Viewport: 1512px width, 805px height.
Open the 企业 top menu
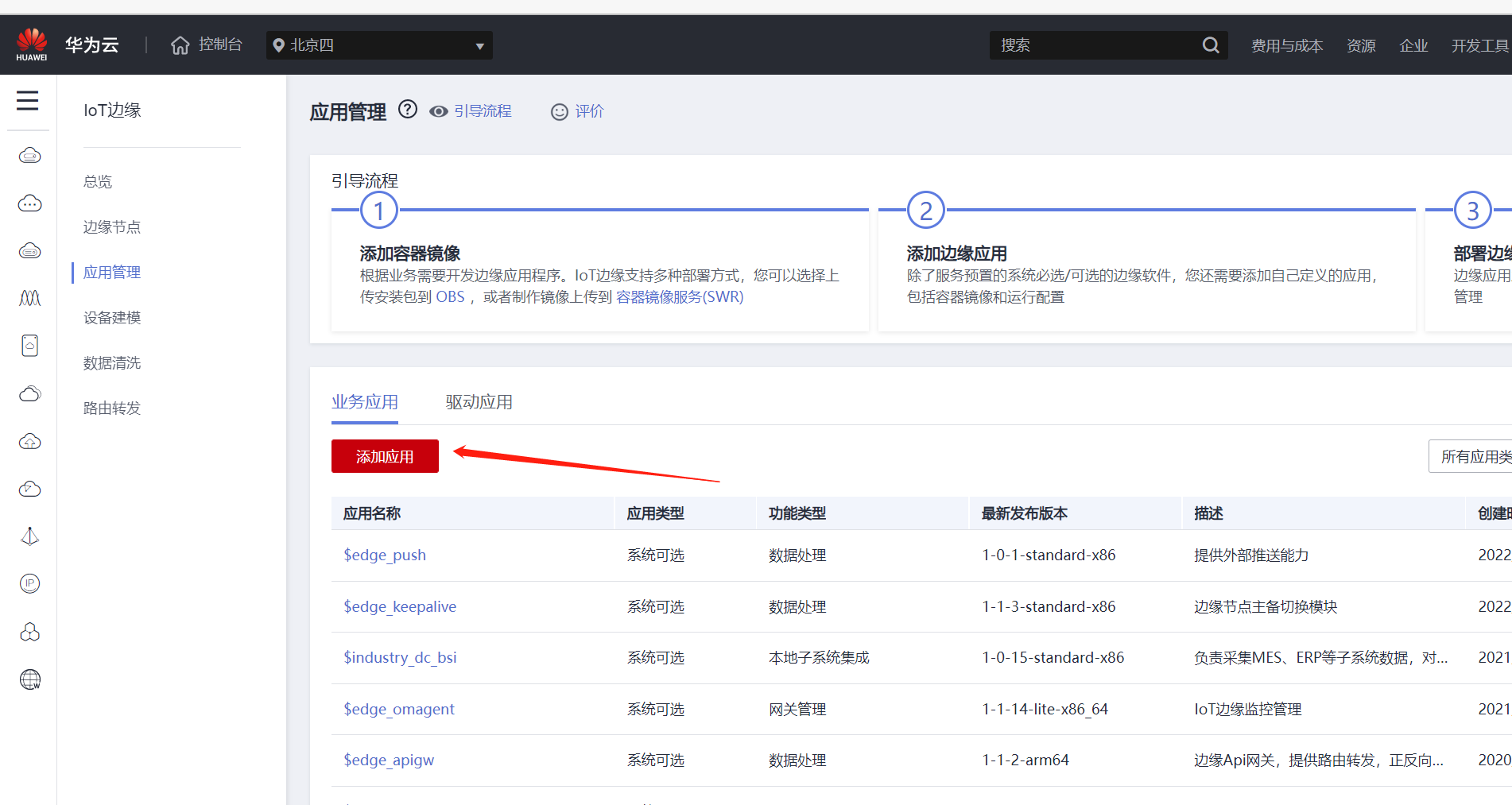click(1413, 45)
